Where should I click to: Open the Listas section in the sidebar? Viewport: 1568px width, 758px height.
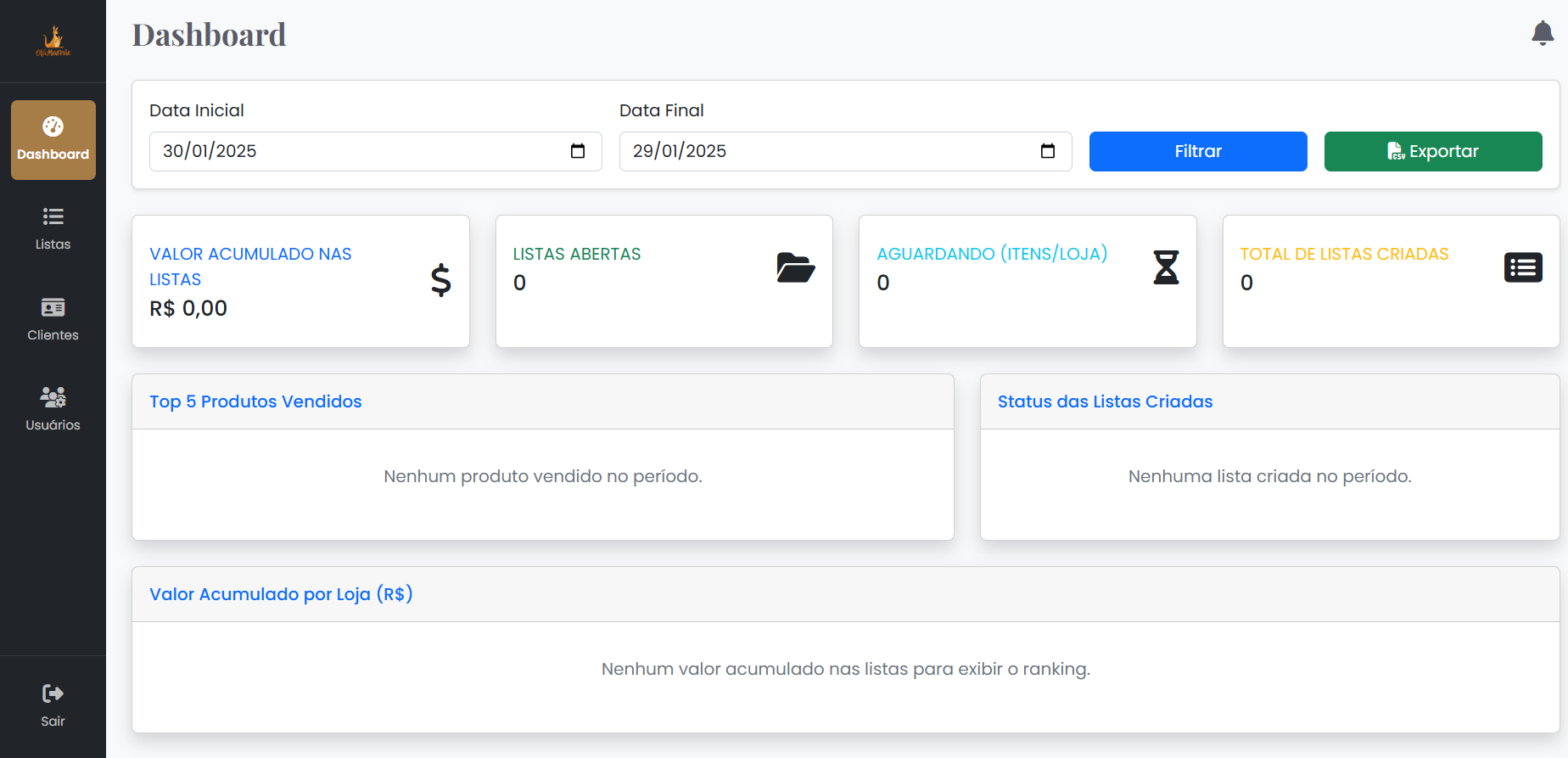[53, 228]
